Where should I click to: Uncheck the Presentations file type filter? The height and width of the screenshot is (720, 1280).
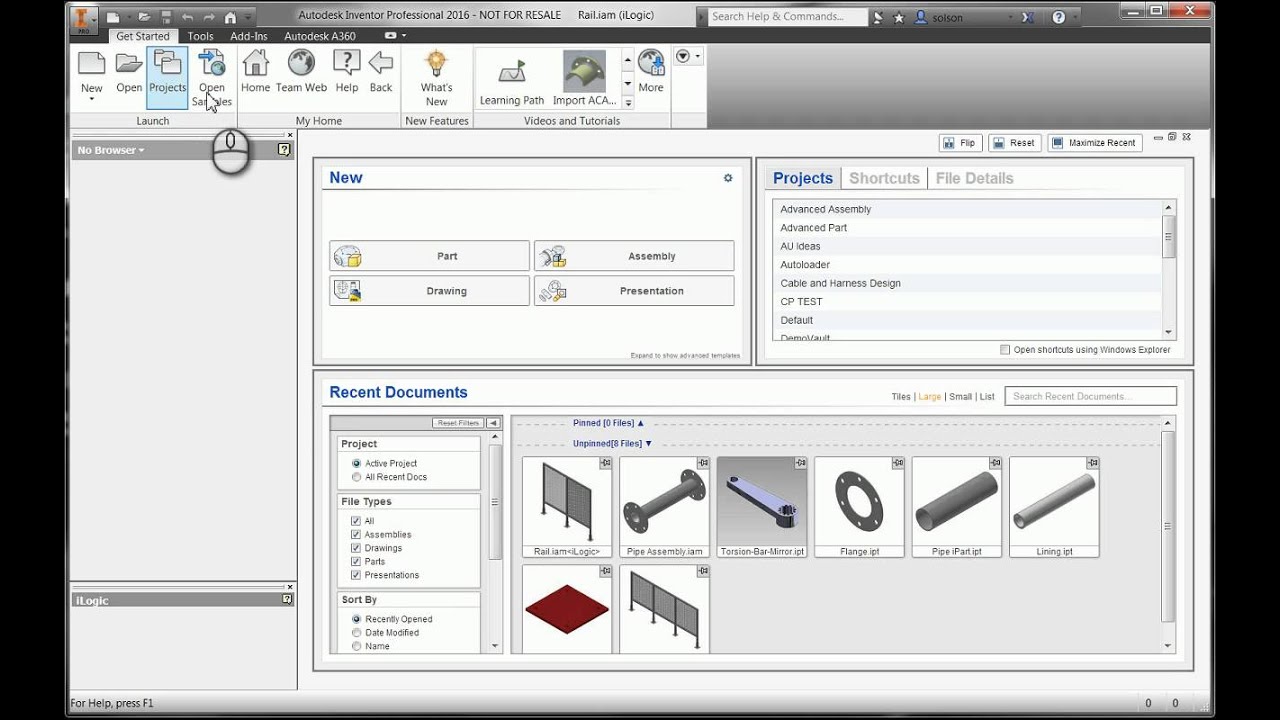point(356,575)
